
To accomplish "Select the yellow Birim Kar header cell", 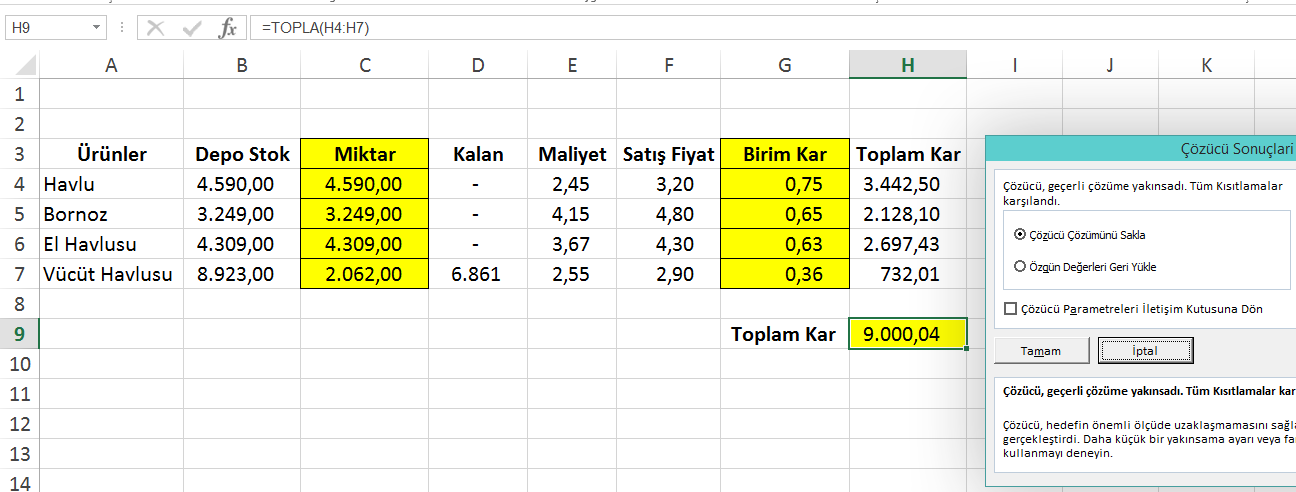I will [x=784, y=154].
